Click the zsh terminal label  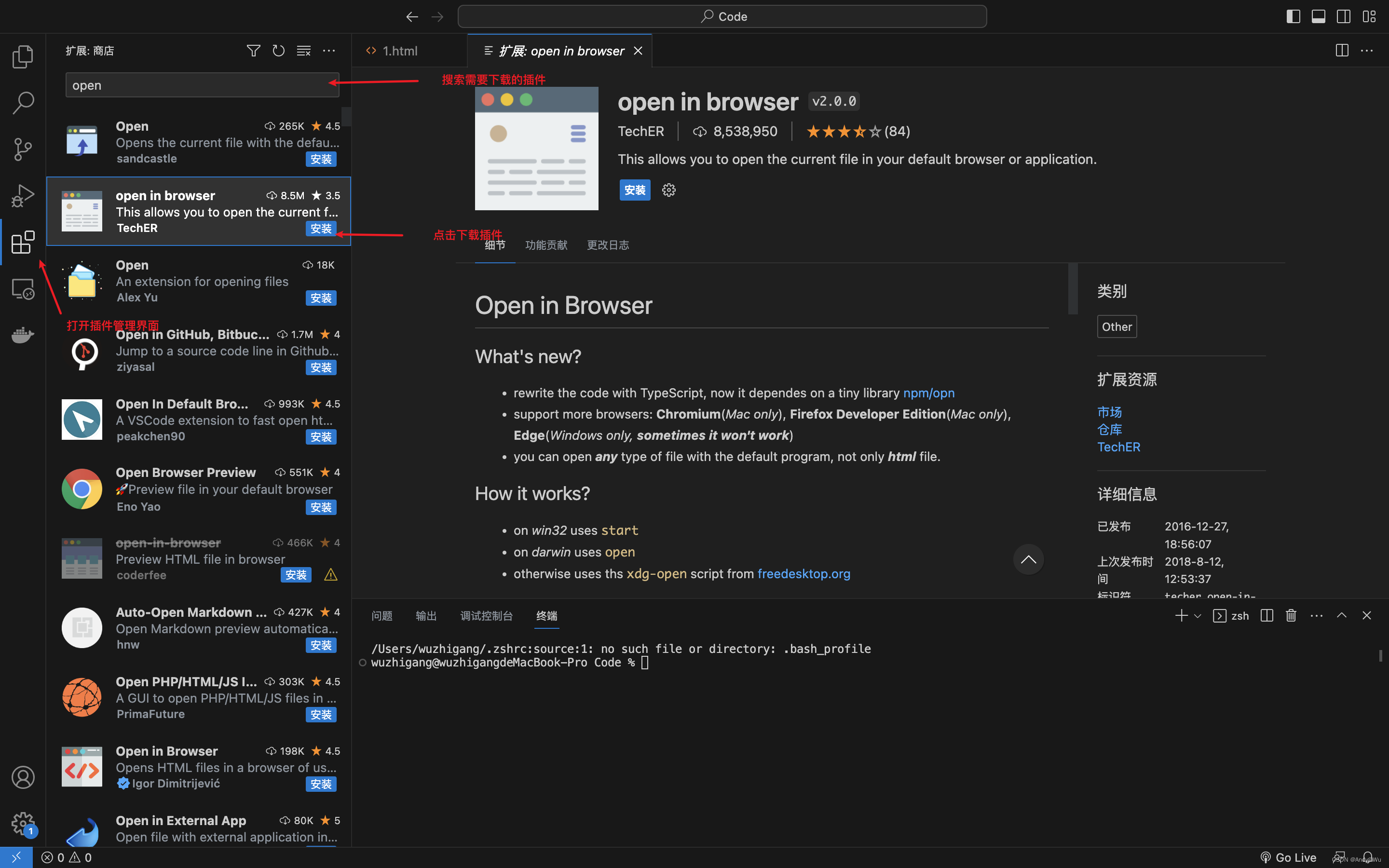[x=1240, y=616]
